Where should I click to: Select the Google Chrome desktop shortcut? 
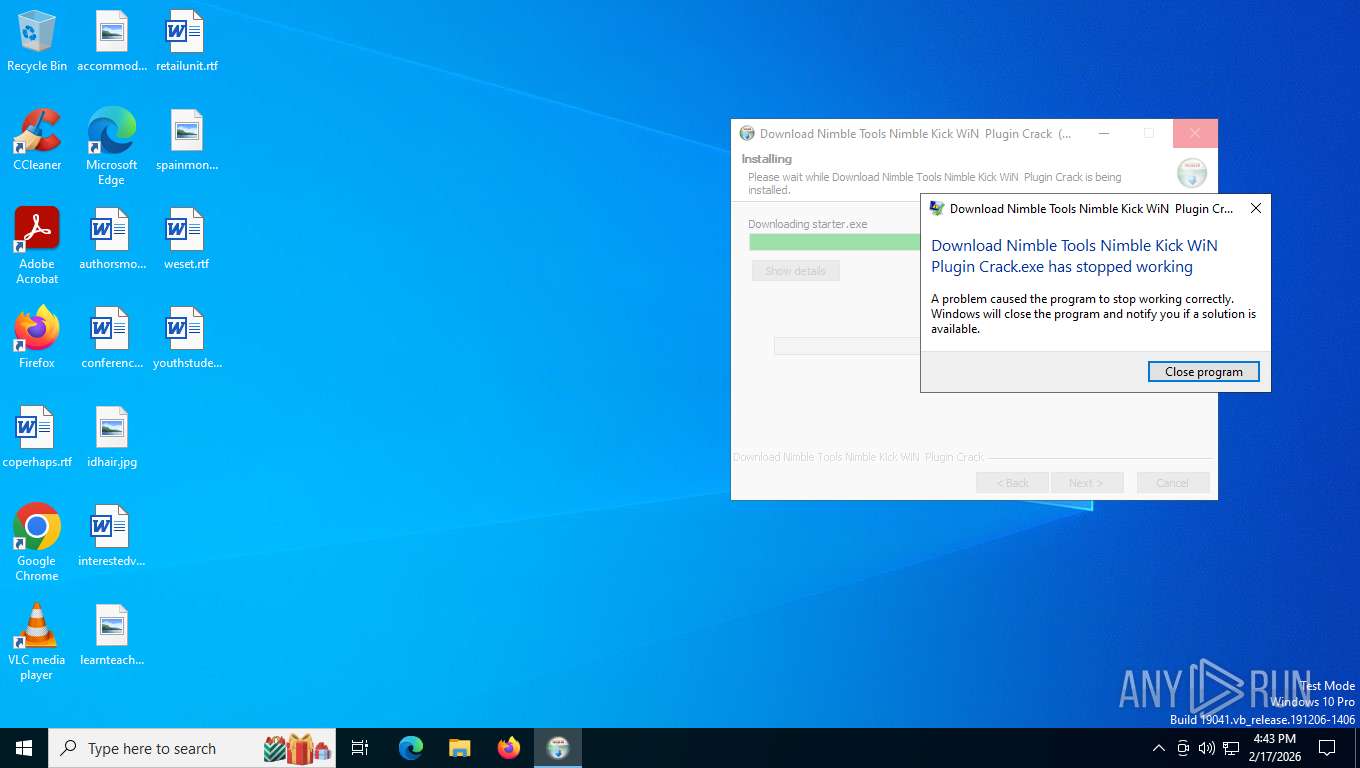(37, 543)
